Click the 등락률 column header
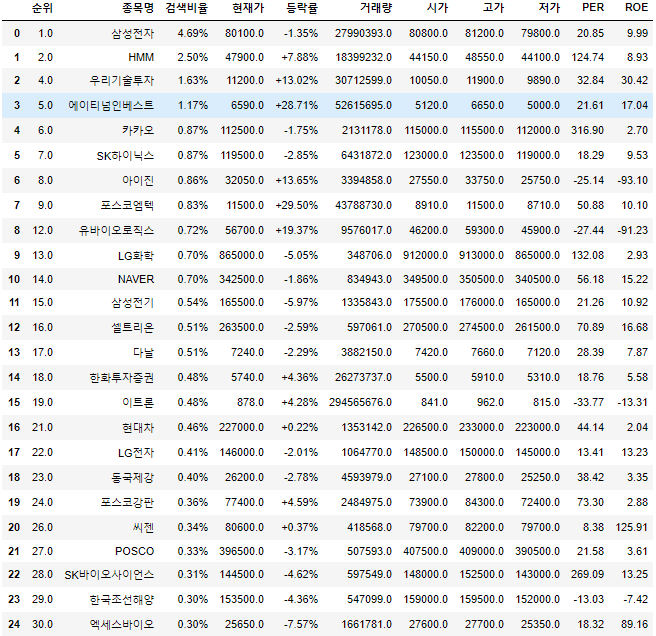 click(302, 8)
